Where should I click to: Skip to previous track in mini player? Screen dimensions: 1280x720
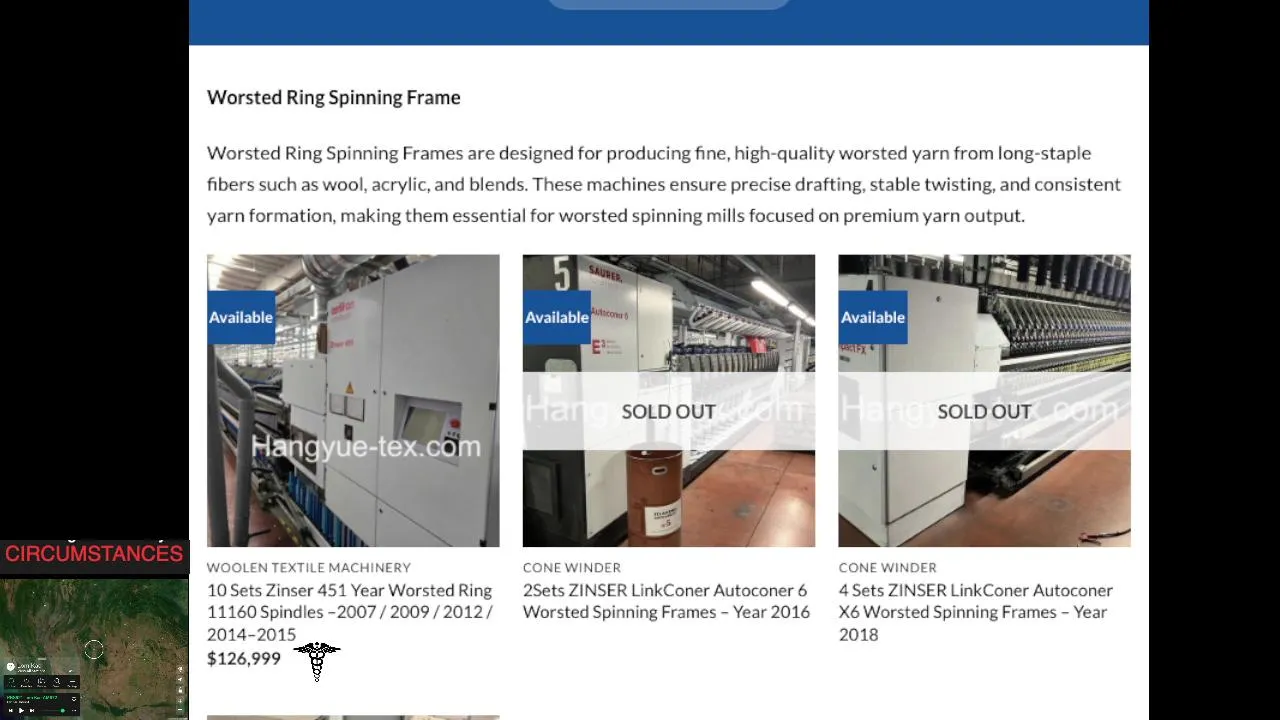[11, 711]
